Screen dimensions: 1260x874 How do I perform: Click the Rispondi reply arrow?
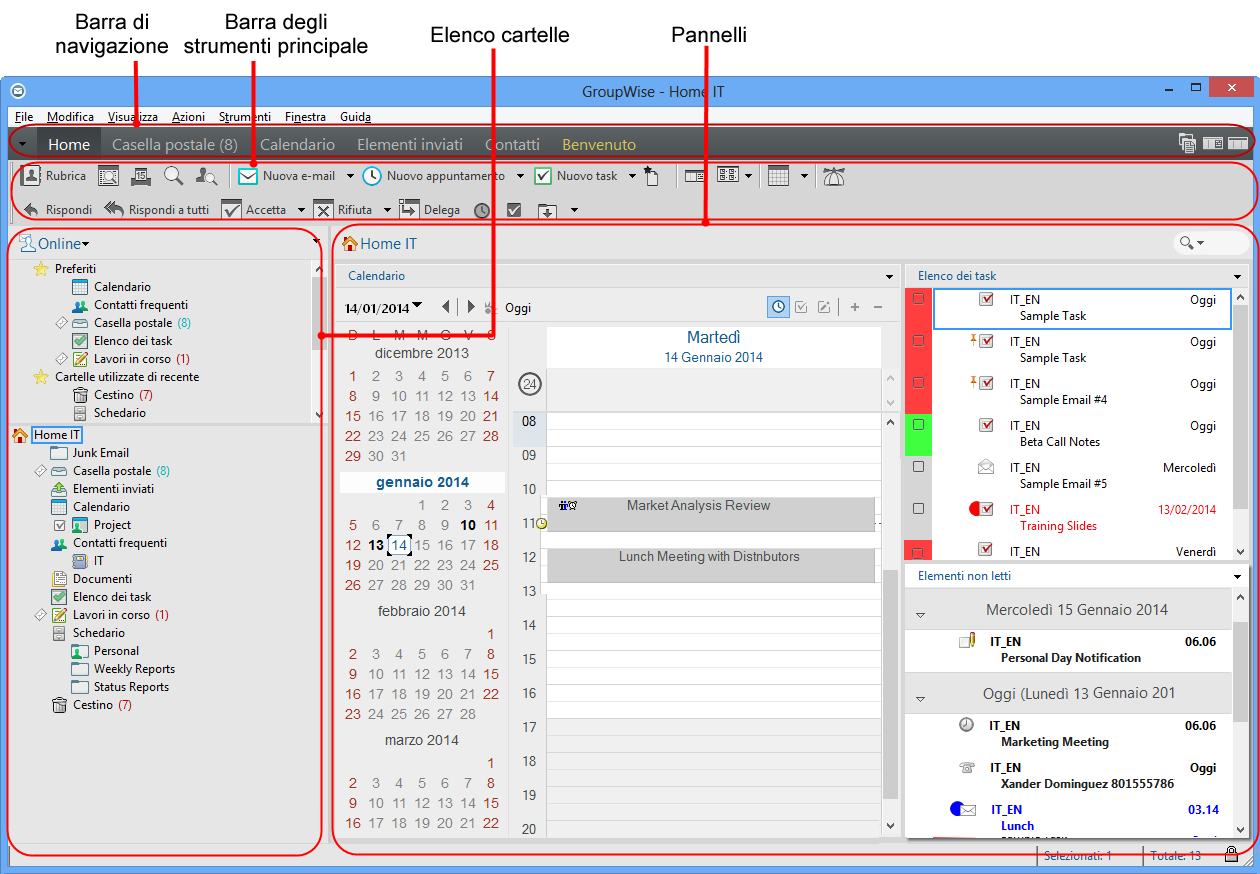click(57, 210)
